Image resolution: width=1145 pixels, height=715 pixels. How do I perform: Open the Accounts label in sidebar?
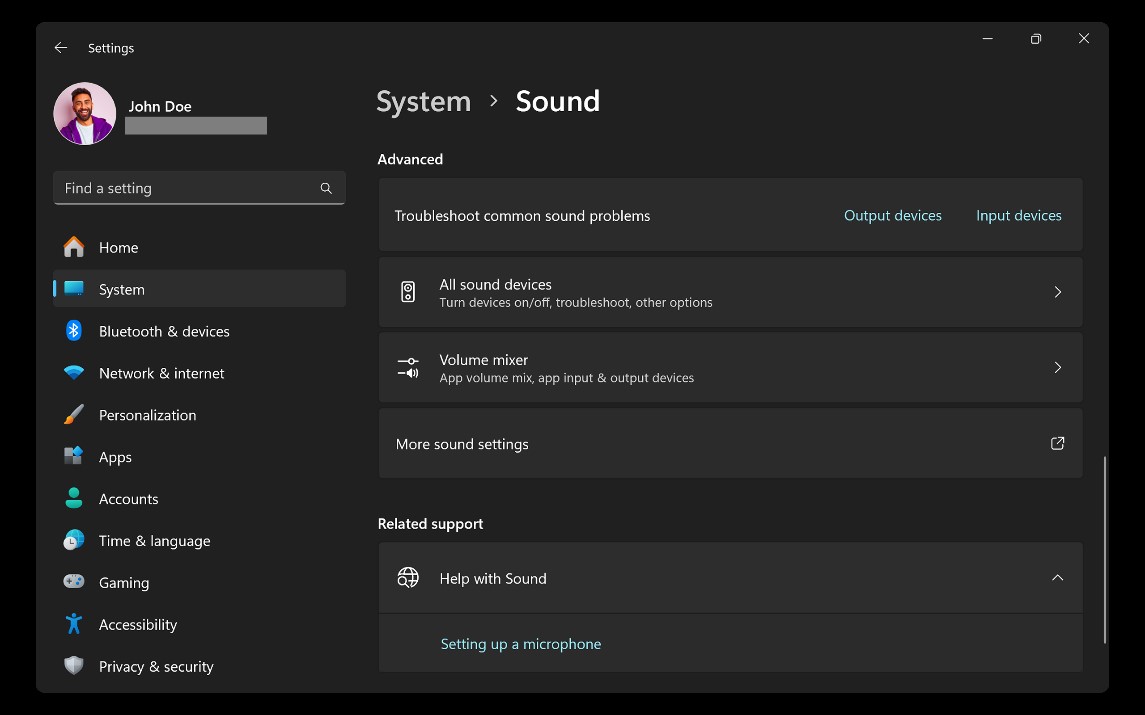tap(129, 499)
